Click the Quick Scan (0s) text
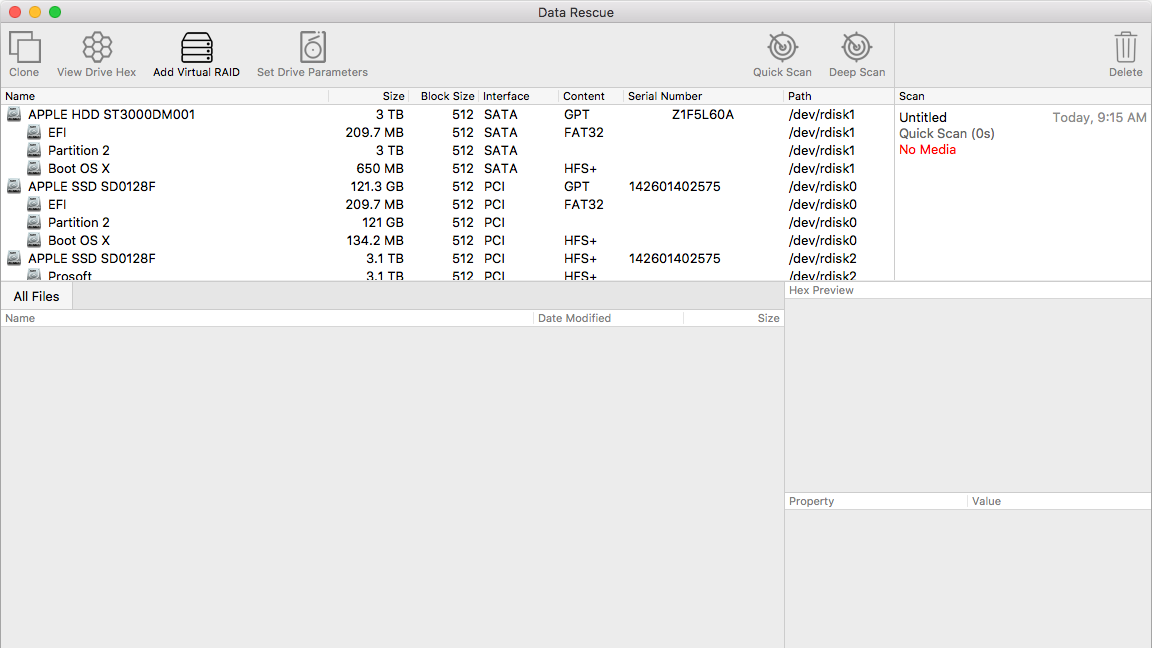Image resolution: width=1152 pixels, height=648 pixels. [947, 134]
